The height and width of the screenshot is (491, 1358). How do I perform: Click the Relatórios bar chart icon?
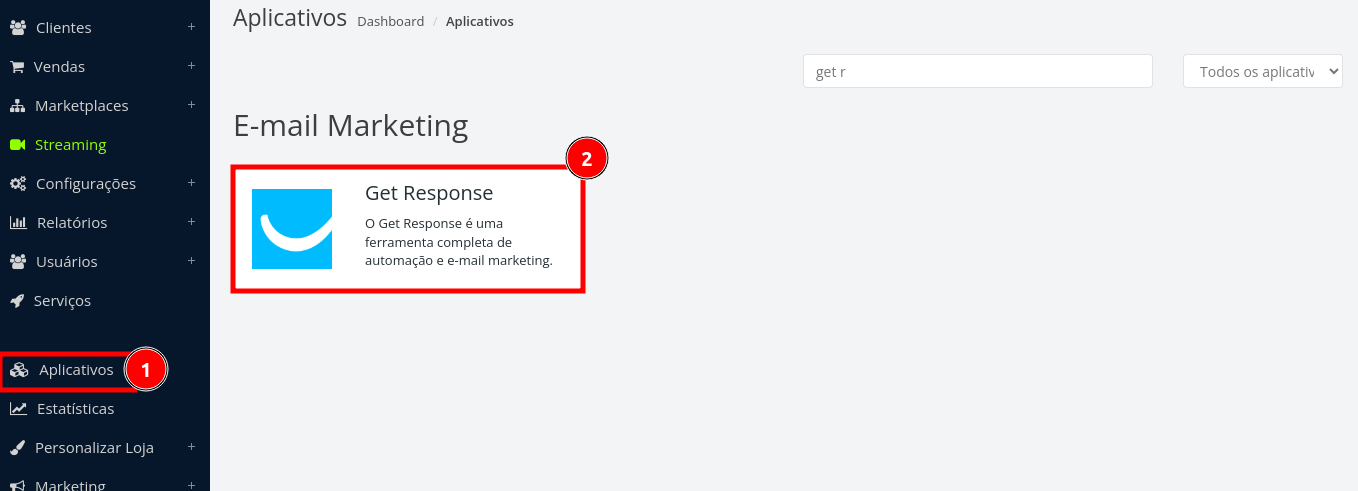[x=17, y=223]
